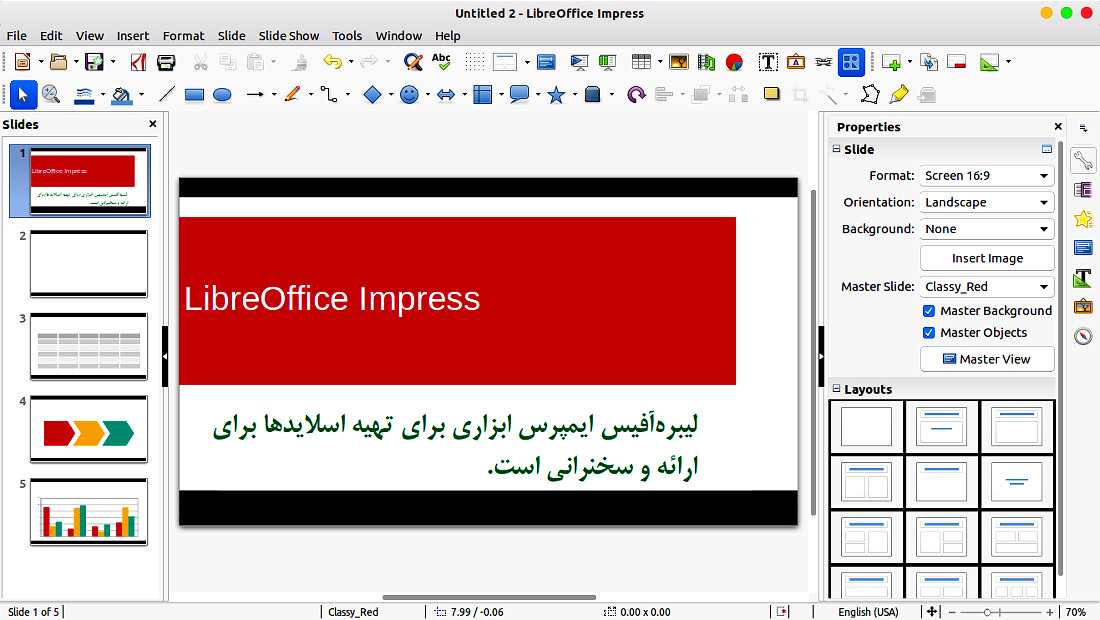The height and width of the screenshot is (620, 1100).
Task: Click the Master View button
Action: (x=987, y=359)
